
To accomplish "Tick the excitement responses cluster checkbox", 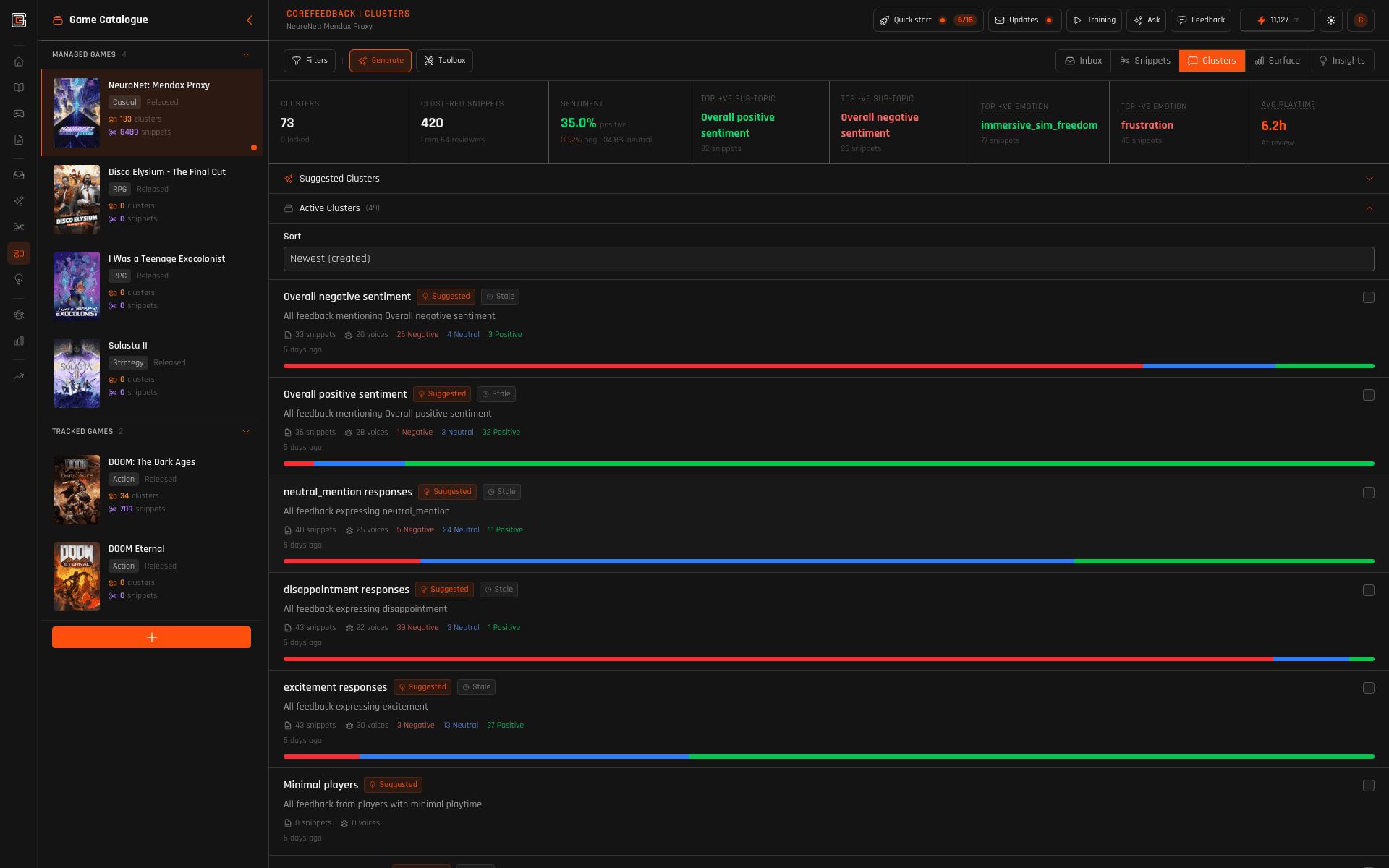I will pyautogui.click(x=1368, y=688).
